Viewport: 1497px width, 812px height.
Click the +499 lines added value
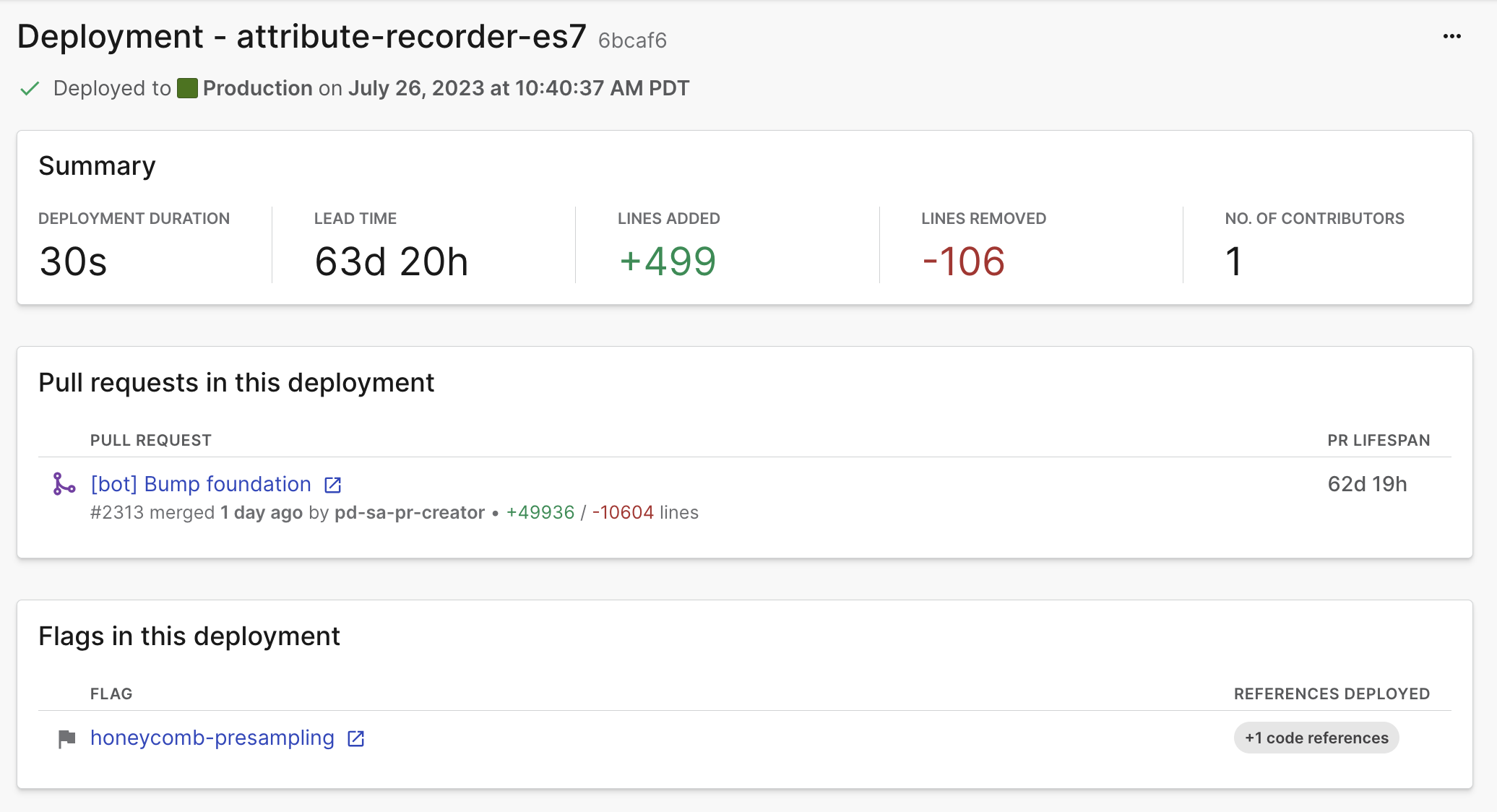click(x=668, y=262)
